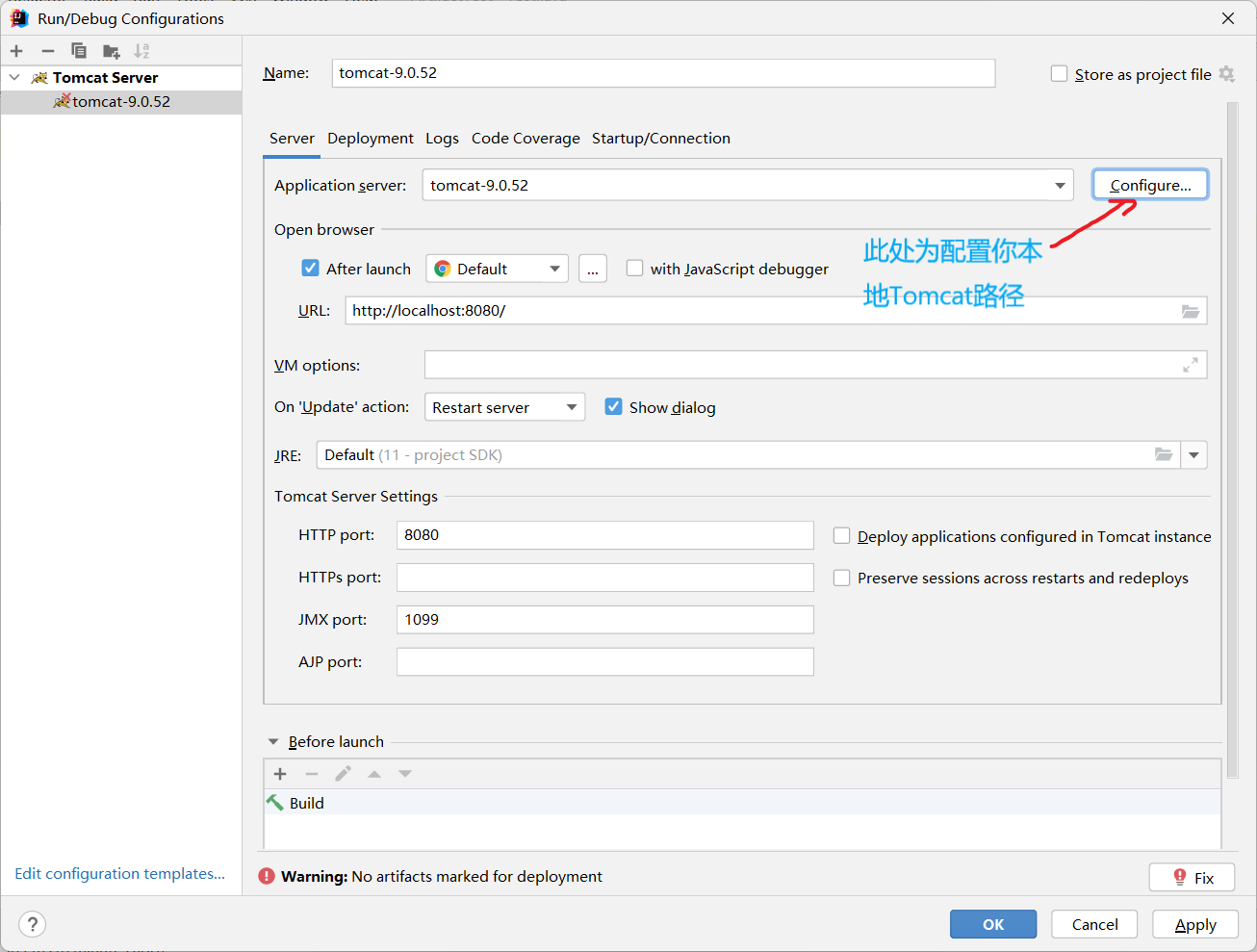This screenshot has height=952, width=1257.
Task: Click the vertical scrollbar on the right side of the dialog
Action: [1233, 440]
